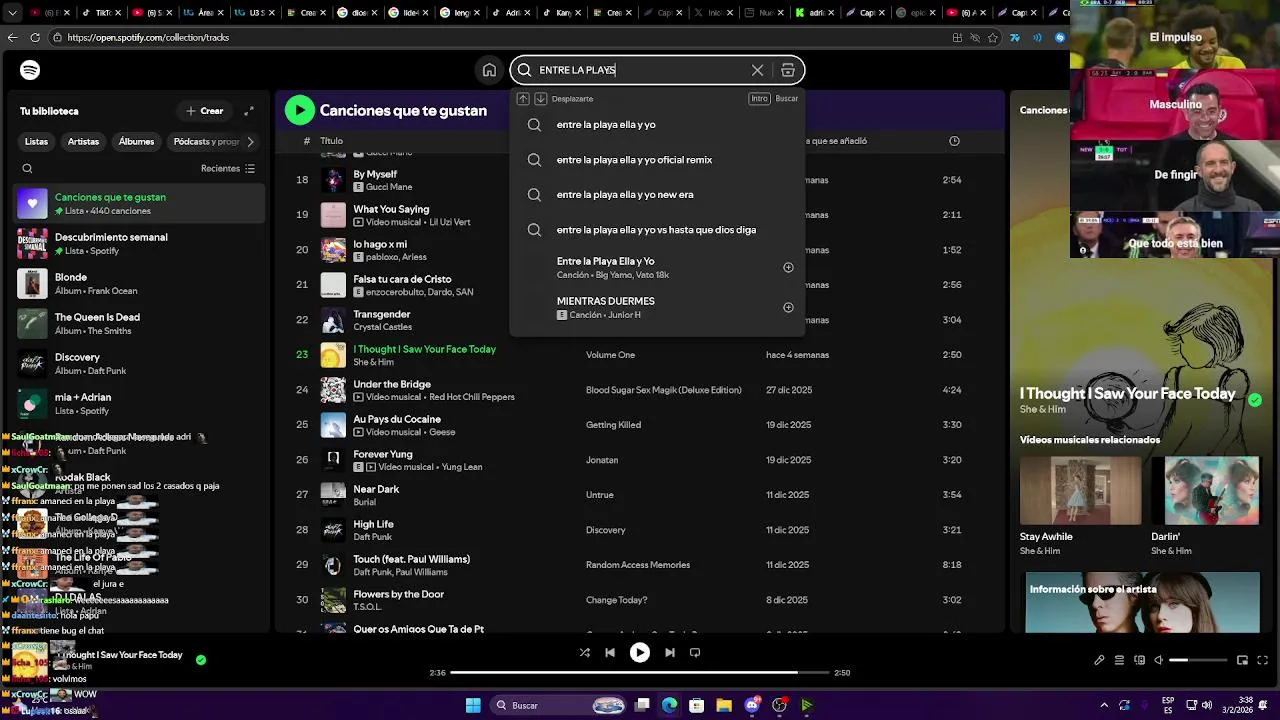Sort by the Título column header
The height and width of the screenshot is (720, 1280).
(x=331, y=141)
